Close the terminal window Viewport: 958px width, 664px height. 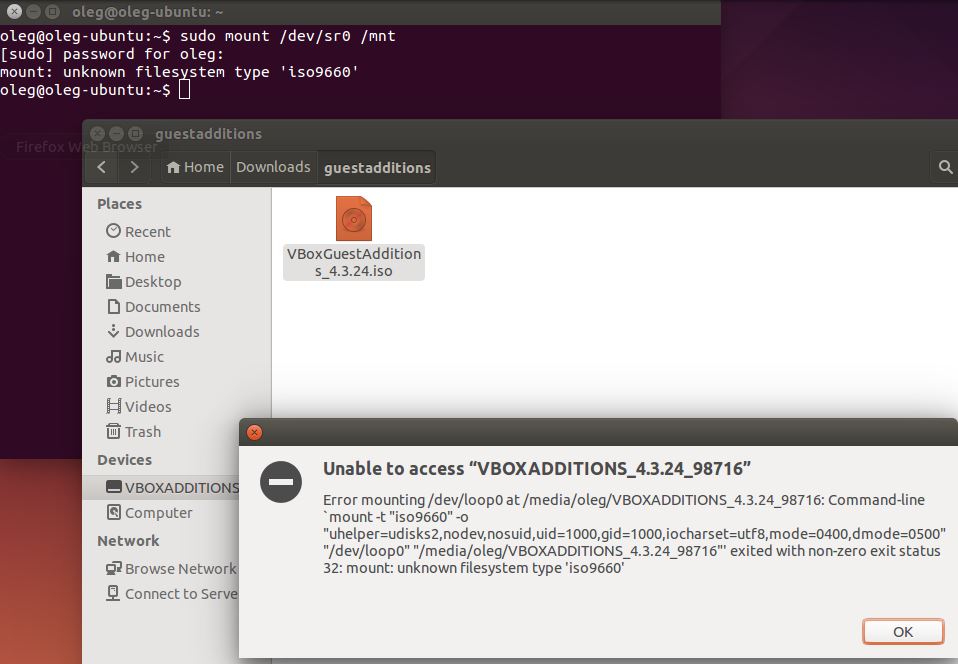click(14, 11)
